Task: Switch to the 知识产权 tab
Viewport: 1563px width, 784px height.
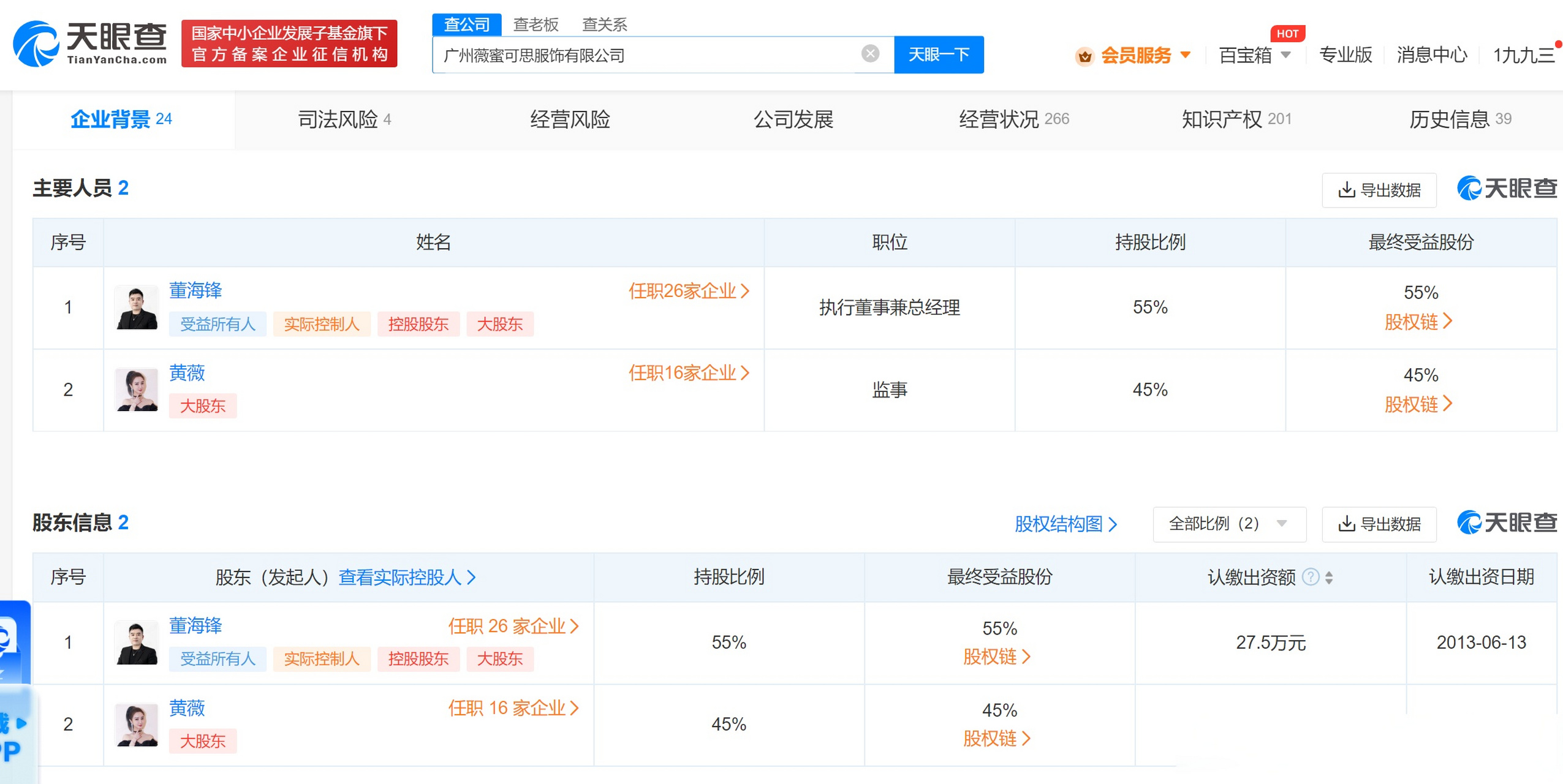Action: [x=1236, y=119]
